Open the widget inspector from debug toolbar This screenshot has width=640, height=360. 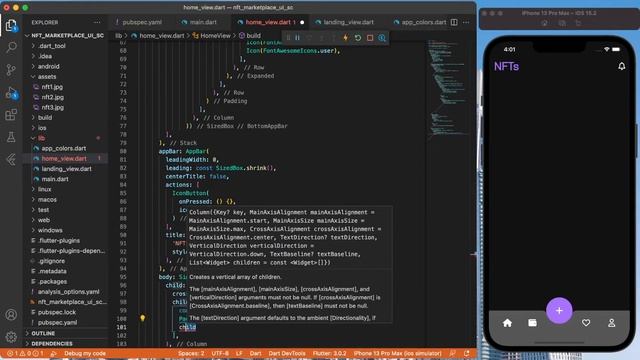382,38
